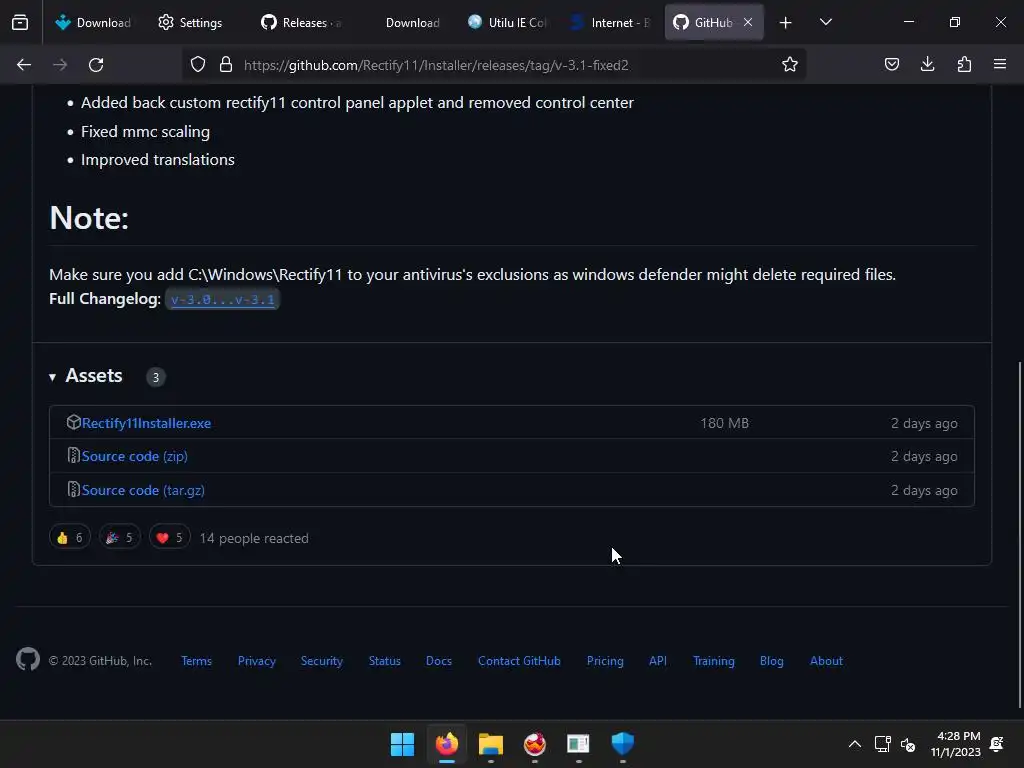Open the Security footer link
The image size is (1024, 768).
pyautogui.click(x=321, y=661)
